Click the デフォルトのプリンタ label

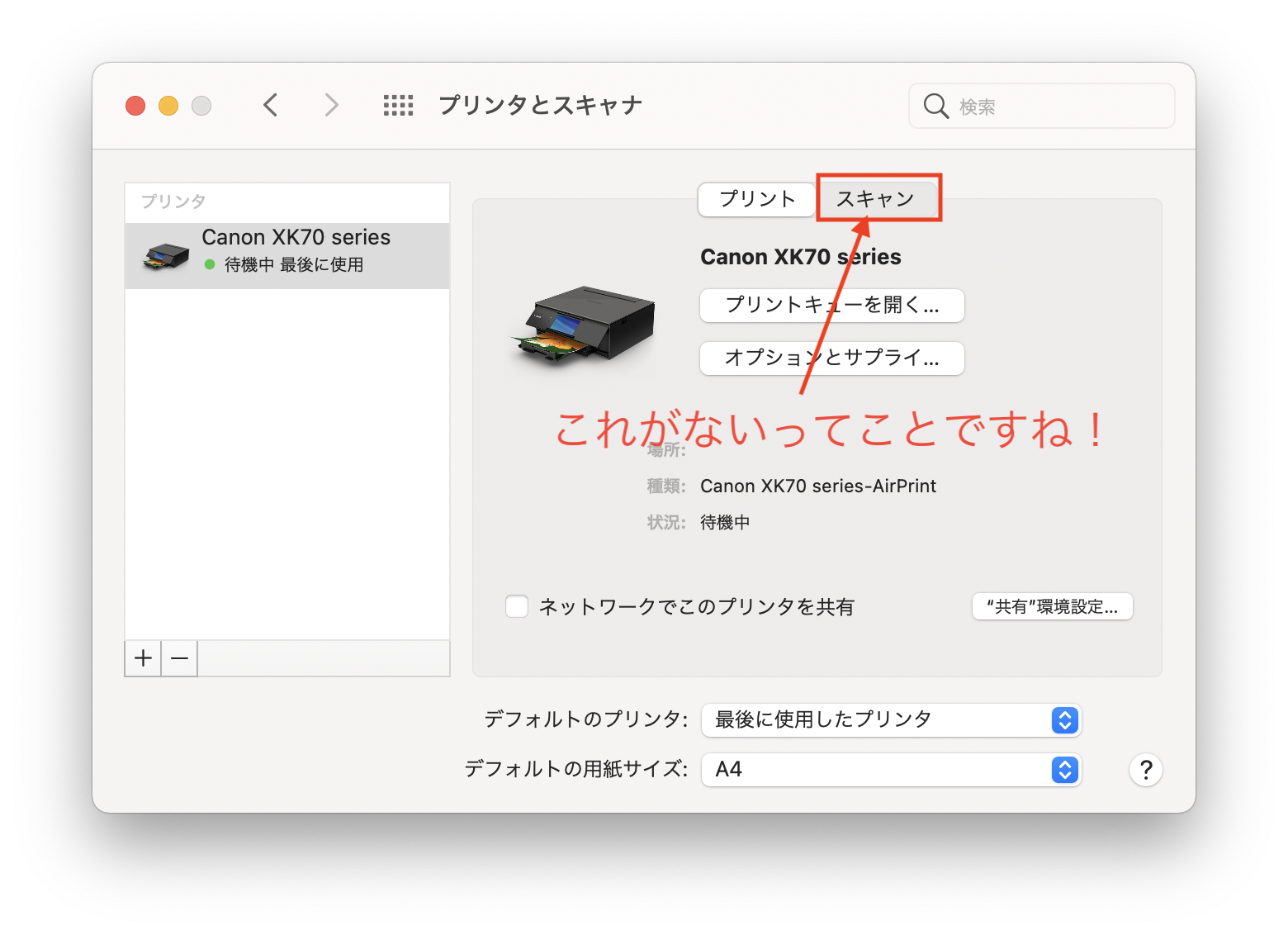click(585, 719)
